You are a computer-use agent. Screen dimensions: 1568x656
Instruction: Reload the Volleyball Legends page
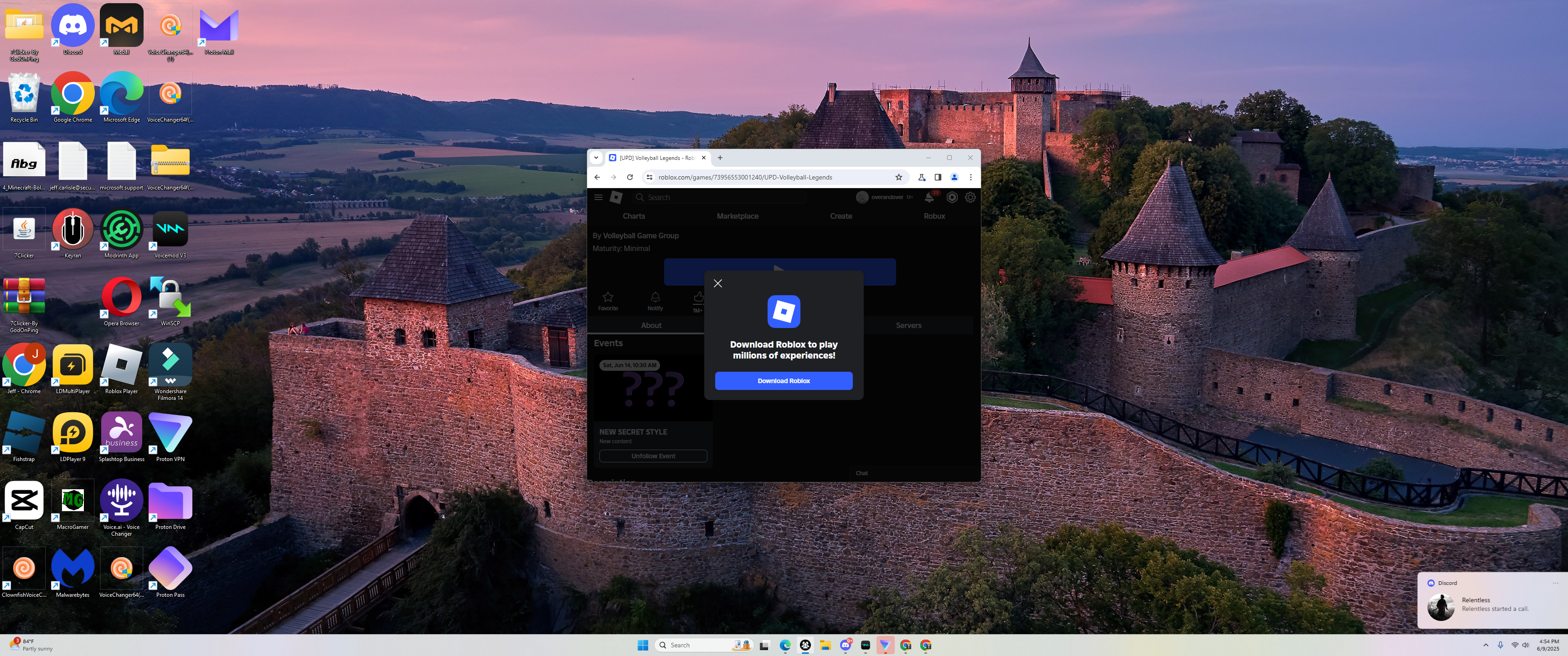(630, 178)
